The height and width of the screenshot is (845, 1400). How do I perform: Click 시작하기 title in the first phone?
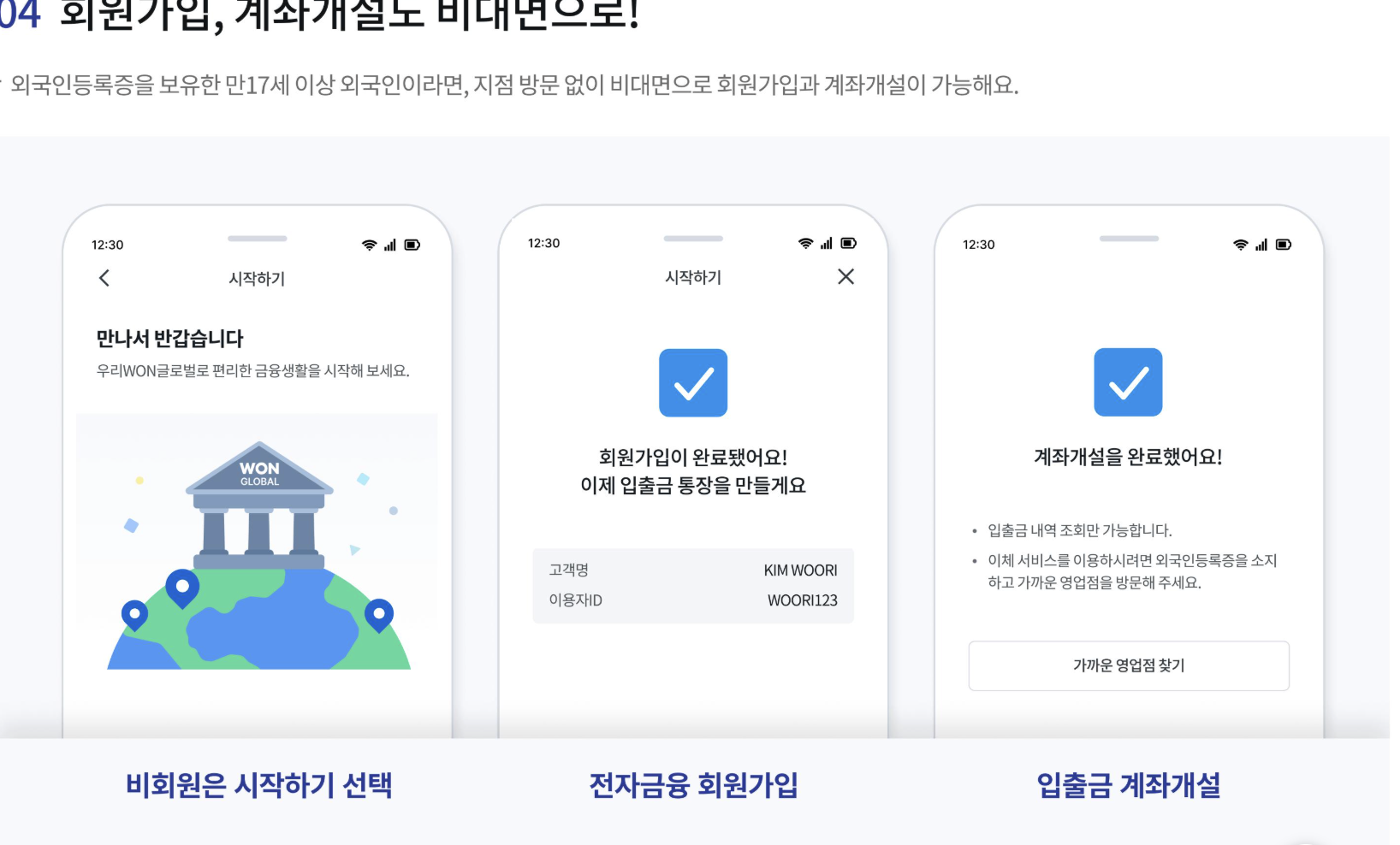click(x=257, y=278)
